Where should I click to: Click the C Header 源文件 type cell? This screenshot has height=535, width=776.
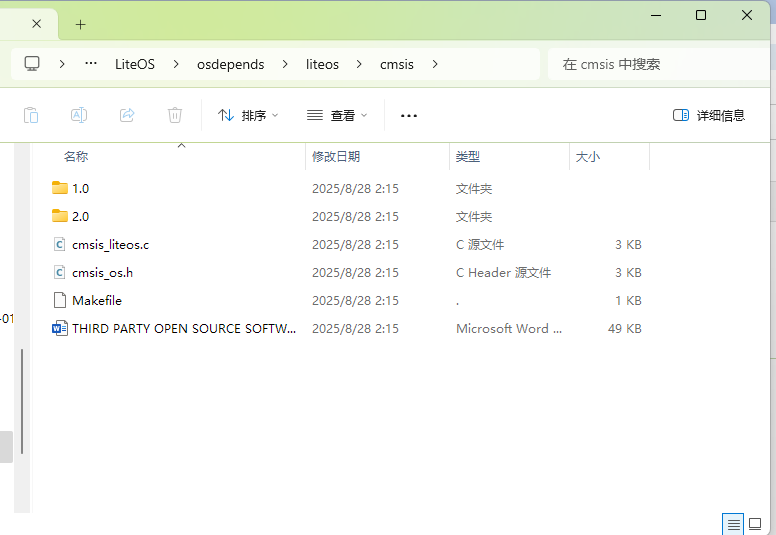tap(503, 273)
